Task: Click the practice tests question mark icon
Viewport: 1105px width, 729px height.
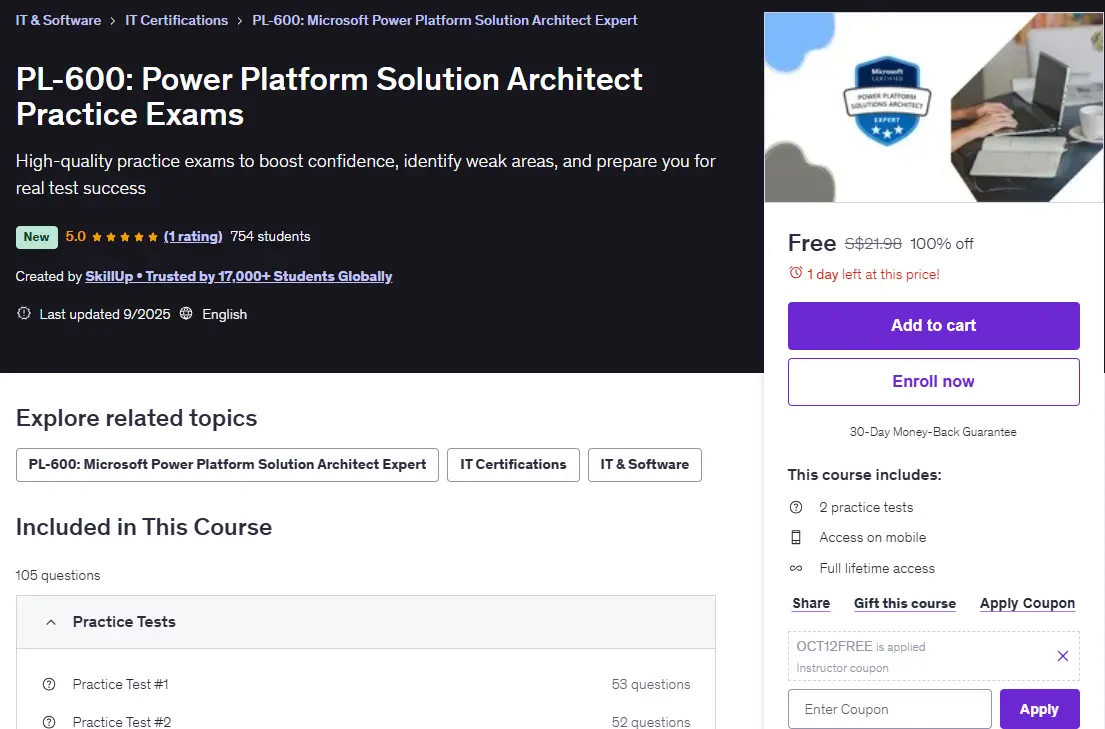Action: (796, 507)
